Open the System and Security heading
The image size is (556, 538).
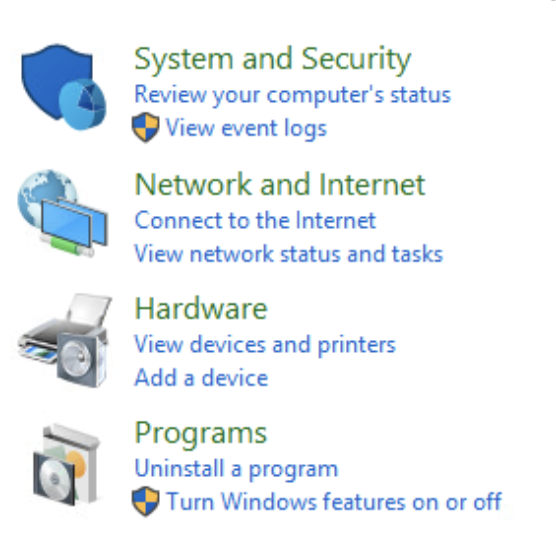click(273, 60)
